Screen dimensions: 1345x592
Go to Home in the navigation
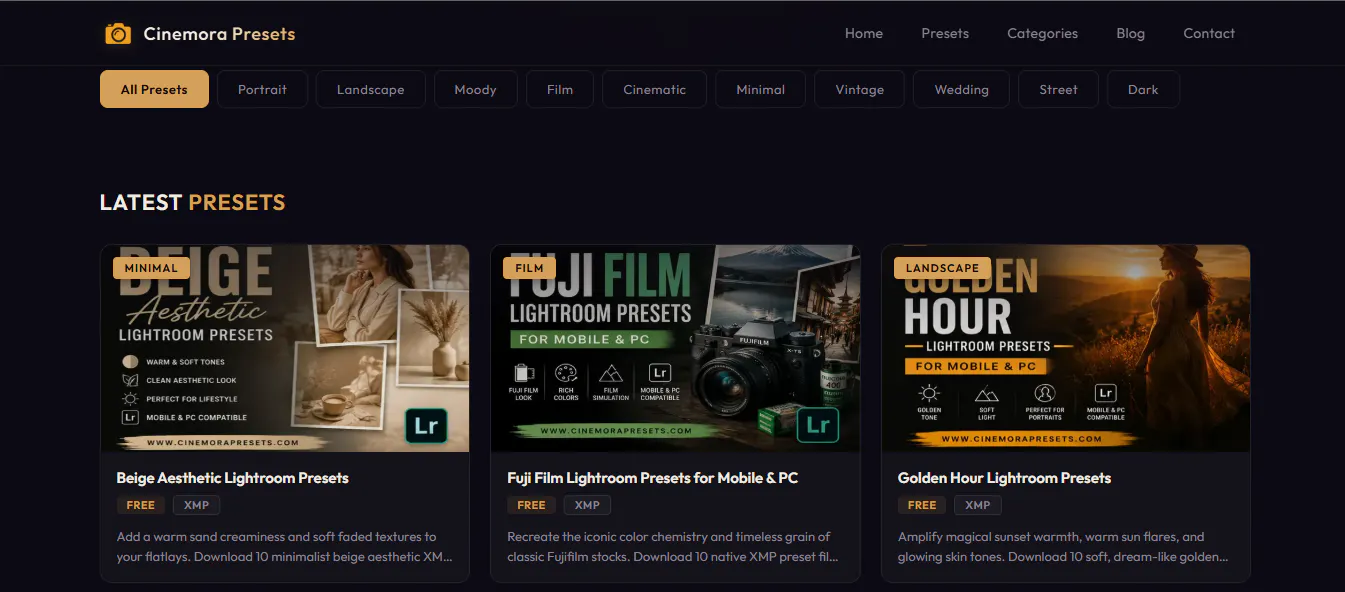click(864, 33)
